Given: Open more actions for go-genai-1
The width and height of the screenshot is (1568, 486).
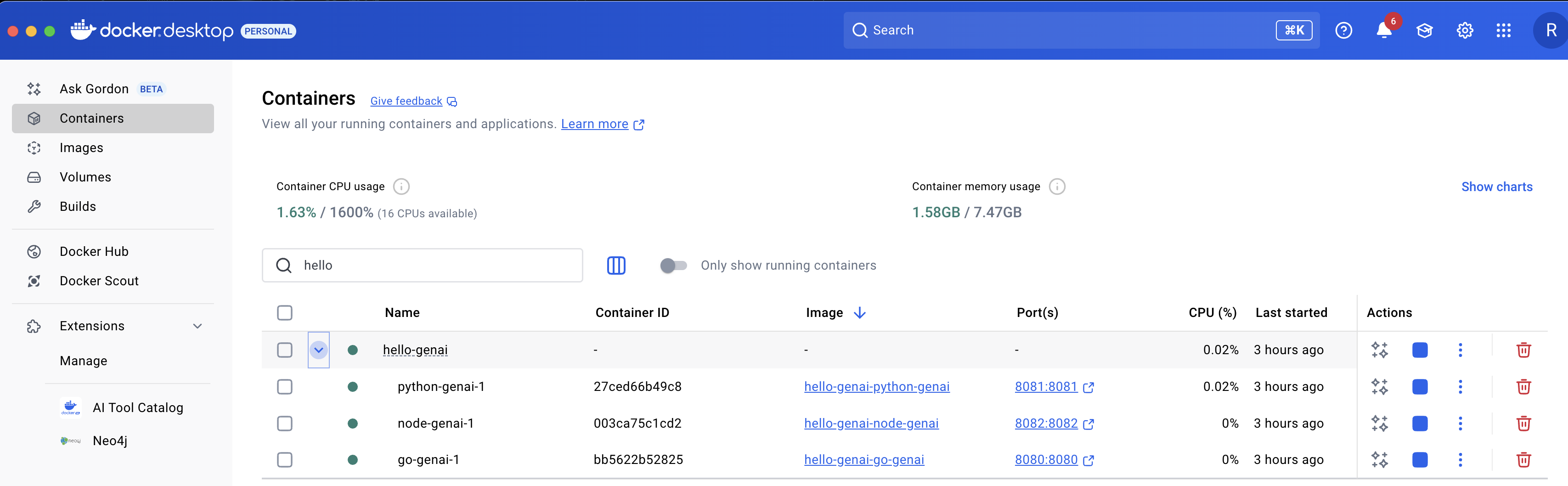Looking at the screenshot, I should tap(1460, 460).
